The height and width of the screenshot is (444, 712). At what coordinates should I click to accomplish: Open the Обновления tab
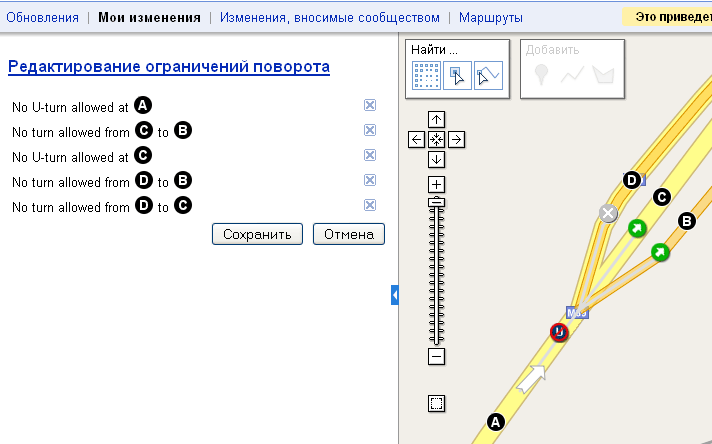[42, 18]
